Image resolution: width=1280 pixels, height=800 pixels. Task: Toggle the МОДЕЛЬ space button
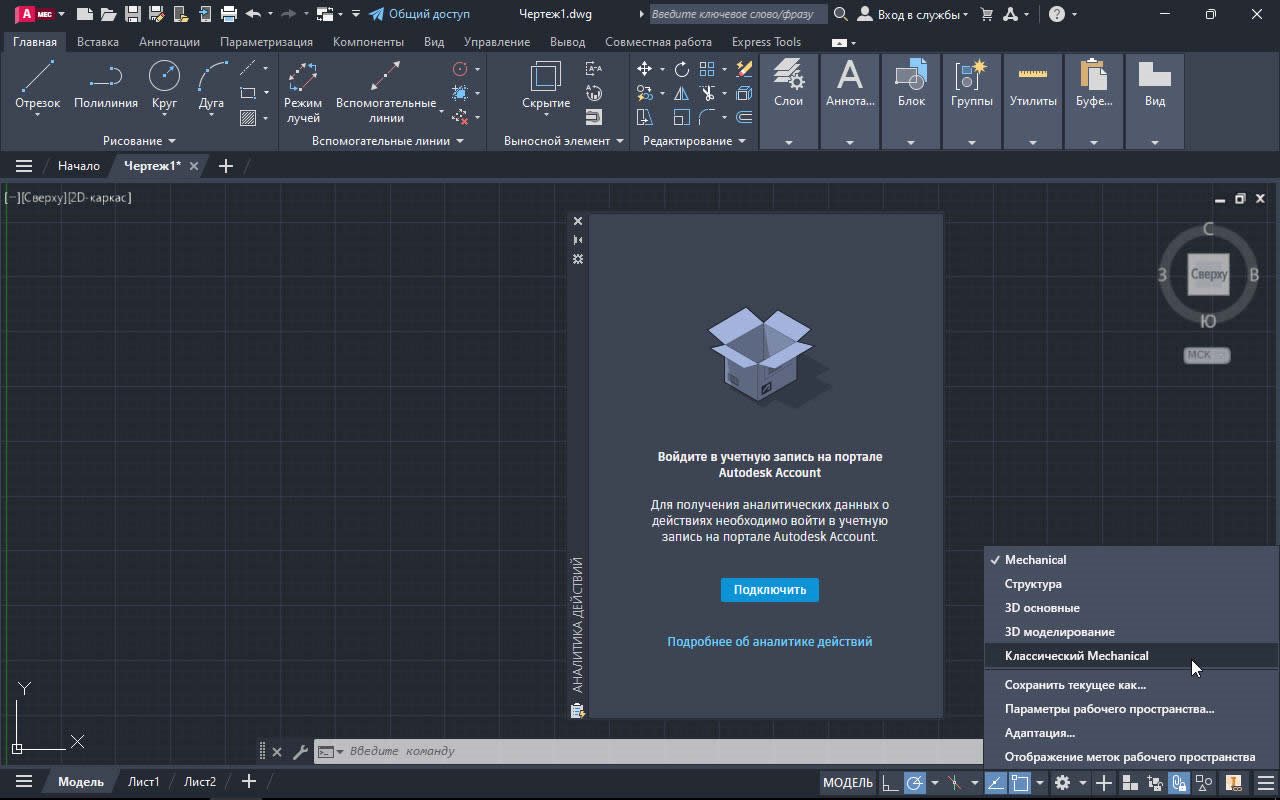847,783
